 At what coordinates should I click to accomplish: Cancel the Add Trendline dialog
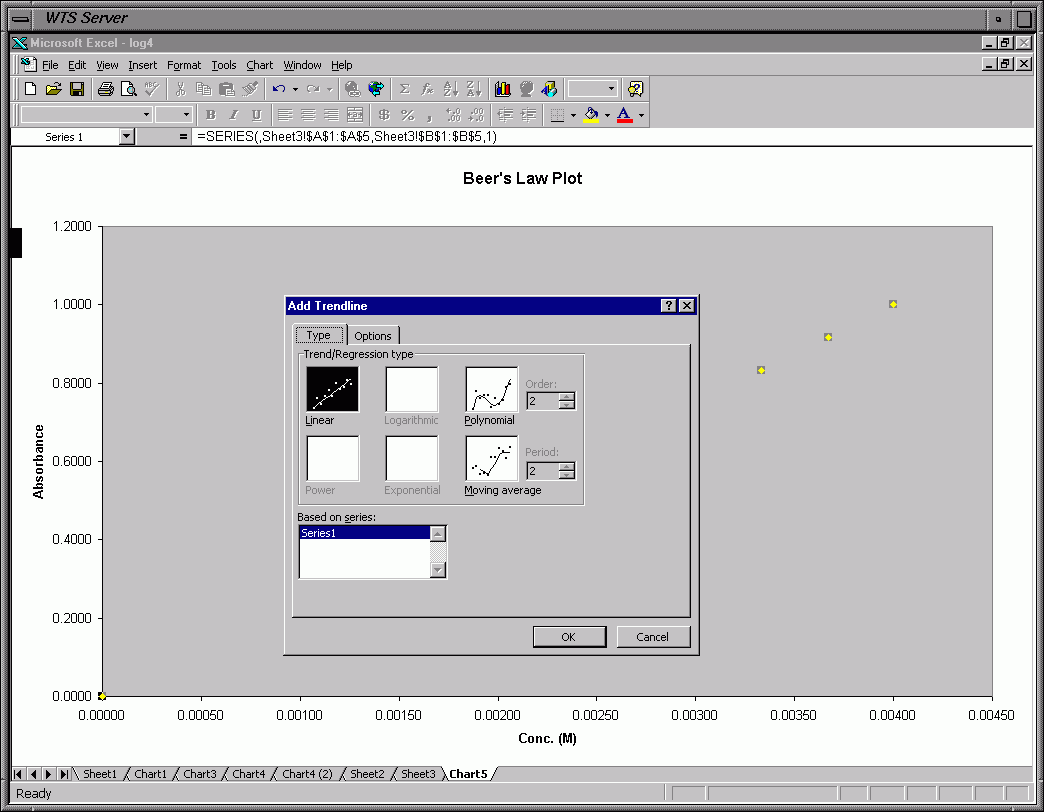652,637
